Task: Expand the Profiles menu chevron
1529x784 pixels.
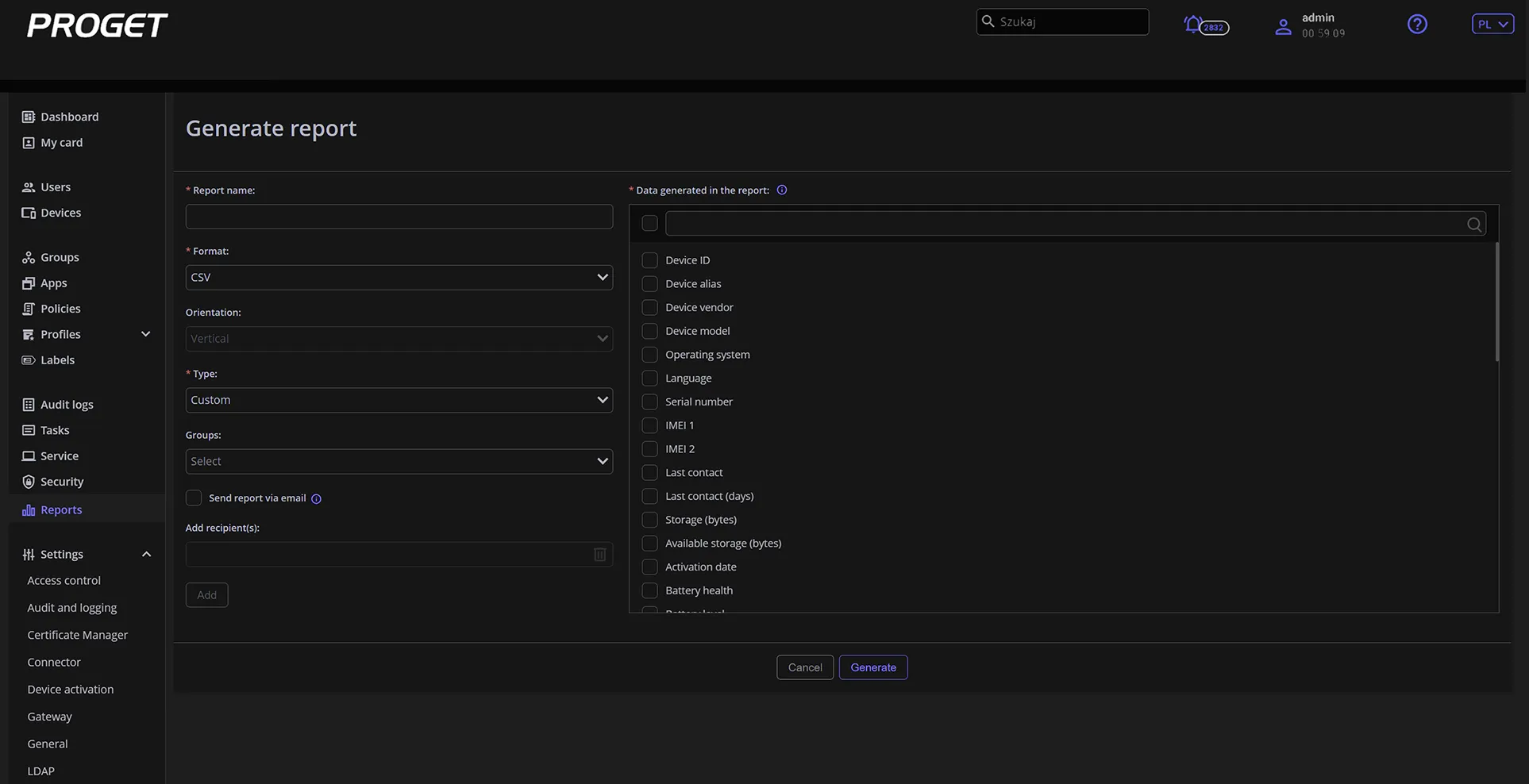Action: 146,334
